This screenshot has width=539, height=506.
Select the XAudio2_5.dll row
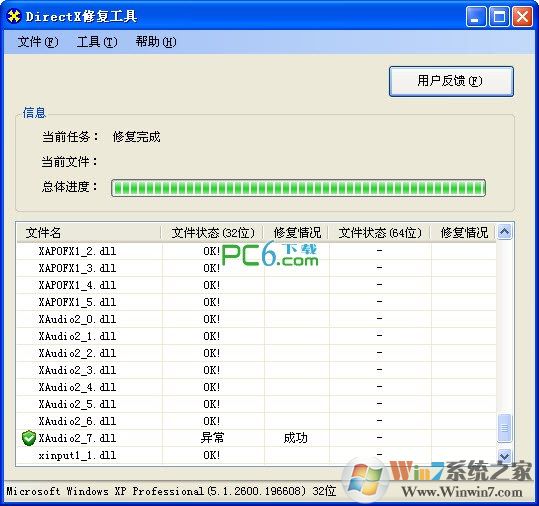pos(256,404)
